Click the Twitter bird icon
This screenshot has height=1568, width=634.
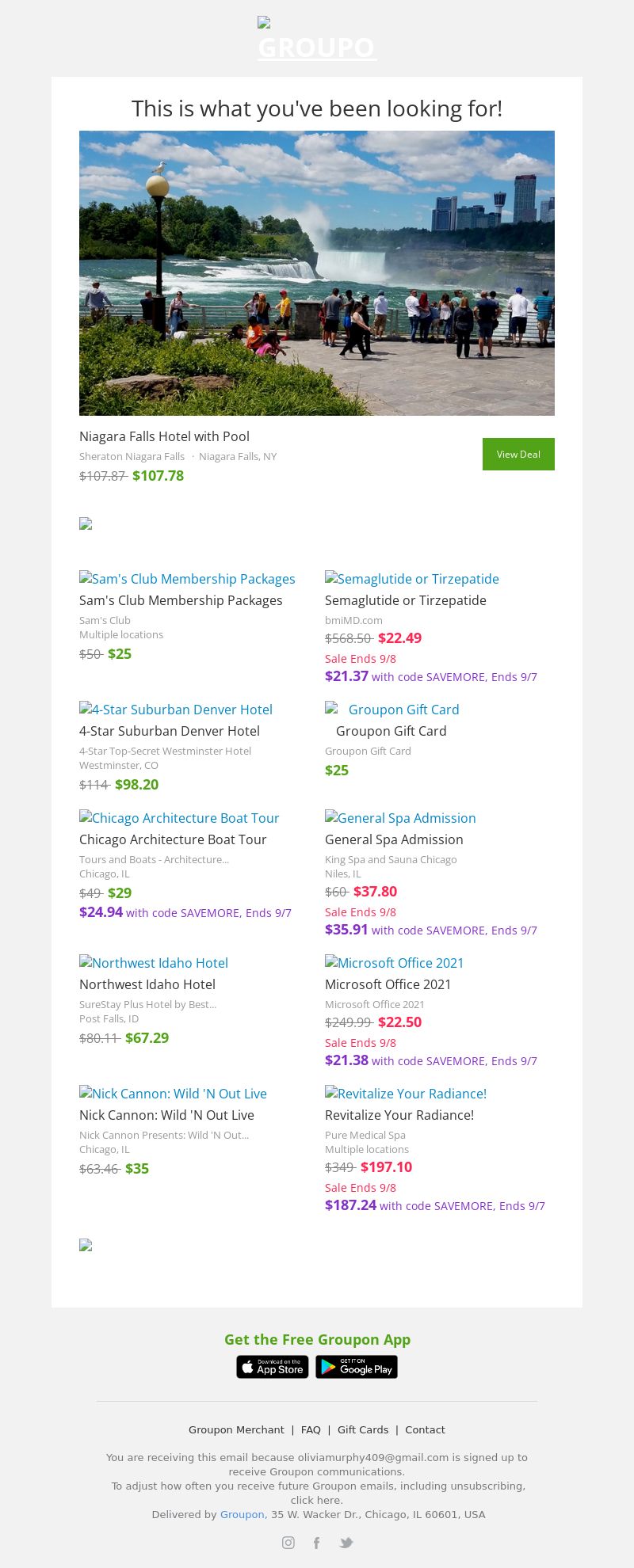tap(346, 1543)
